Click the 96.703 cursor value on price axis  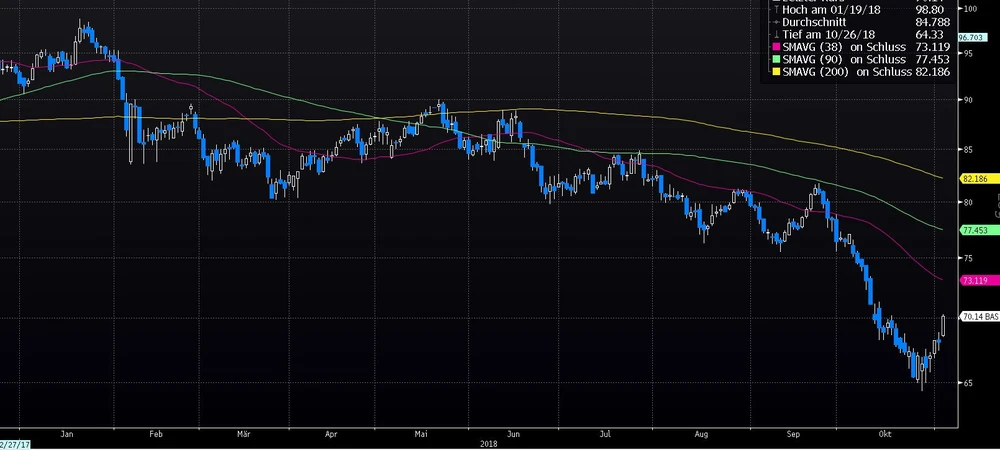(972, 37)
